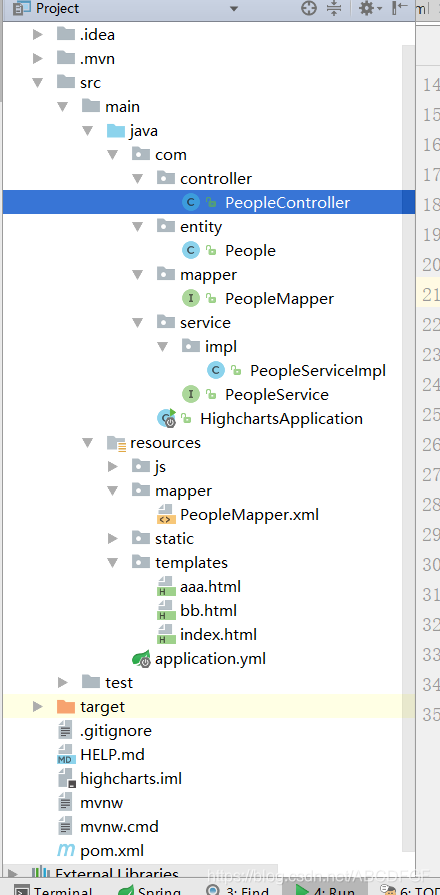Expand the .mvn folder
The width and height of the screenshot is (440, 895).
pos(38,59)
